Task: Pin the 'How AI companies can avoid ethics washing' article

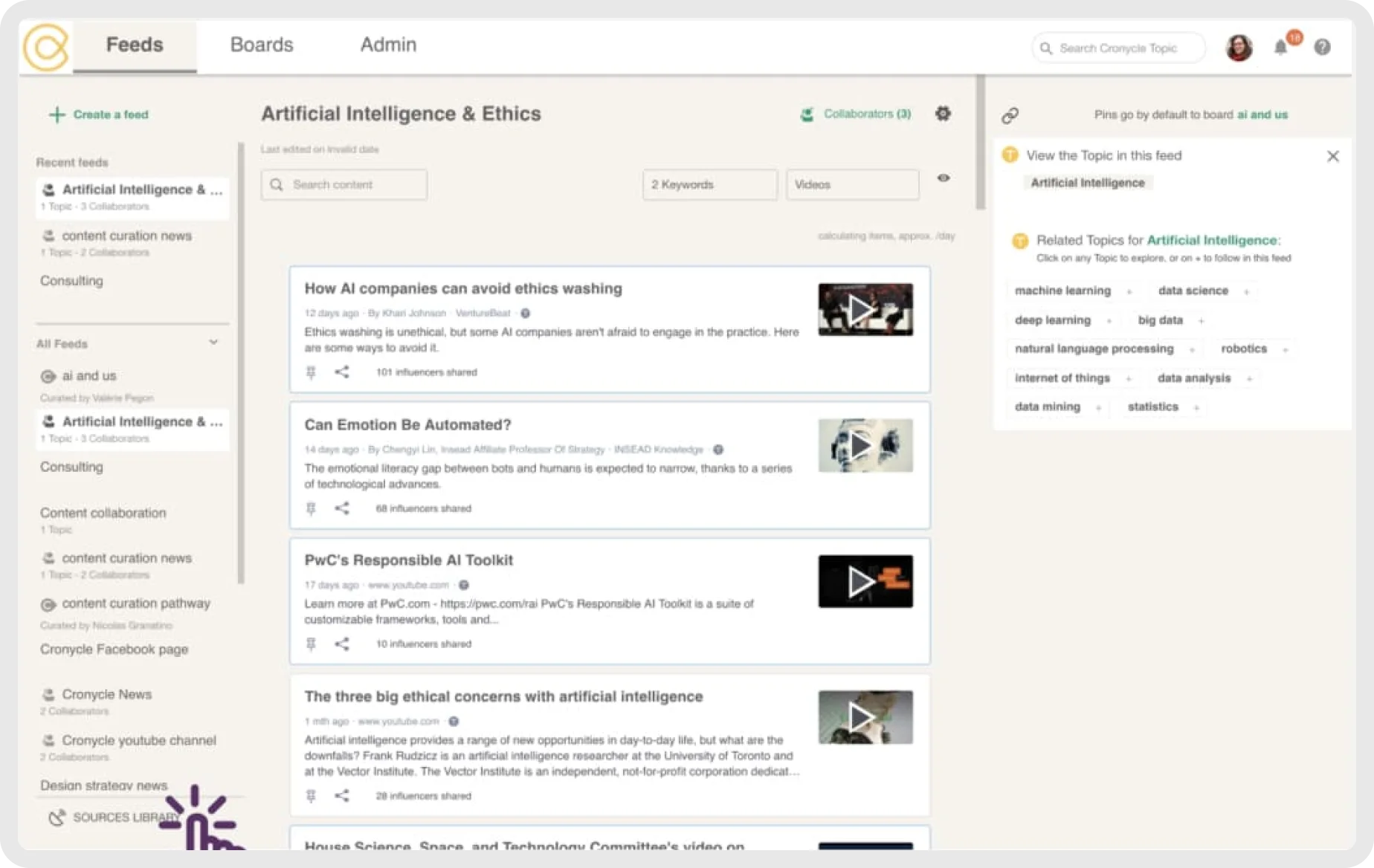Action: [311, 372]
